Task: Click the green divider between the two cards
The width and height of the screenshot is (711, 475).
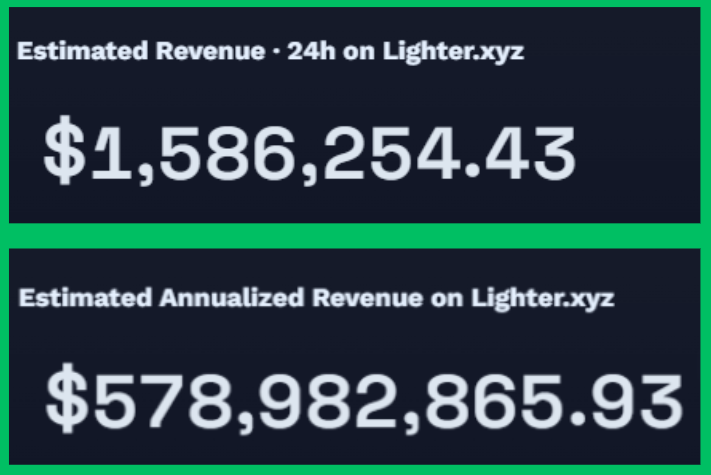Action: click(355, 236)
